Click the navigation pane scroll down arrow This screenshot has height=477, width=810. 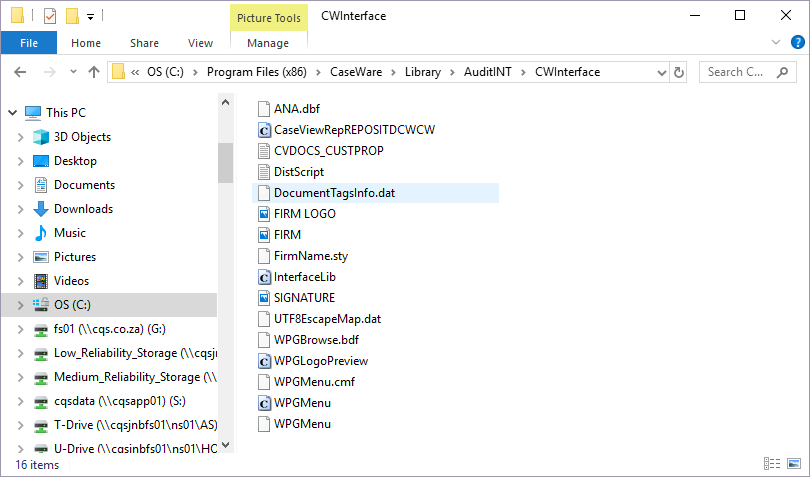(225, 445)
